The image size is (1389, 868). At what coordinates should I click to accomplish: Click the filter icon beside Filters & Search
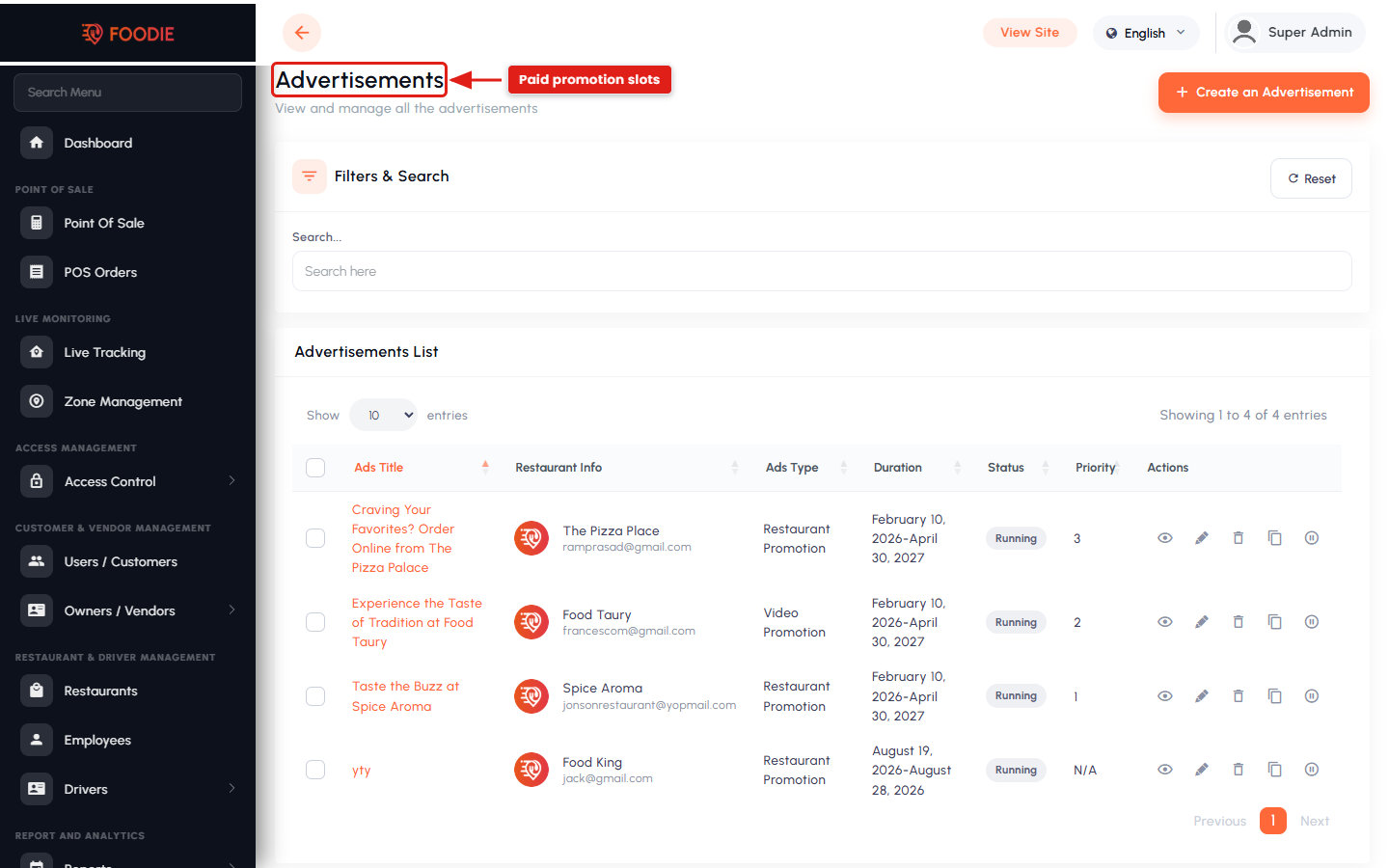tap(310, 176)
